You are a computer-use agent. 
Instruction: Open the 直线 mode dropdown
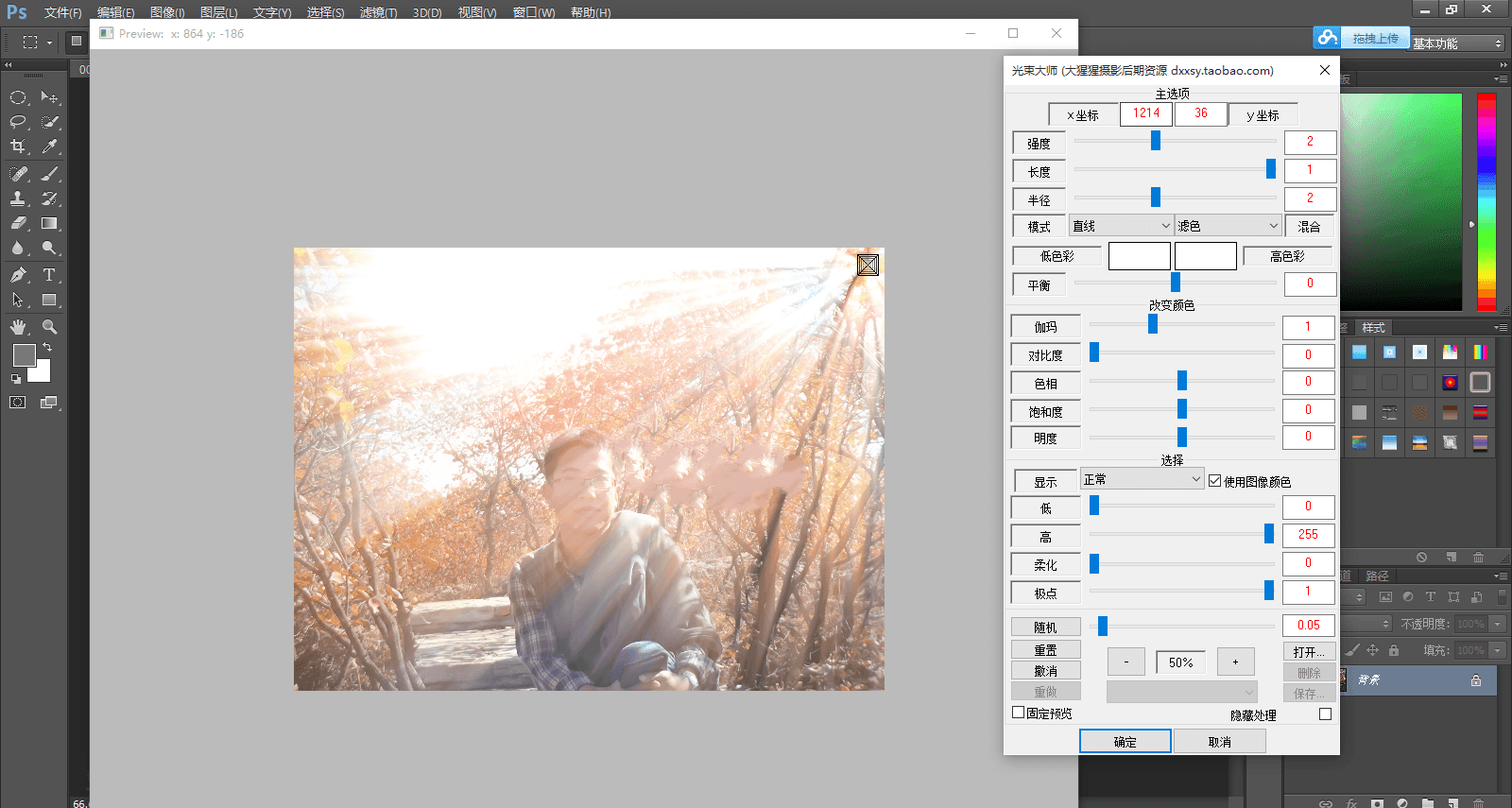[1121, 226]
